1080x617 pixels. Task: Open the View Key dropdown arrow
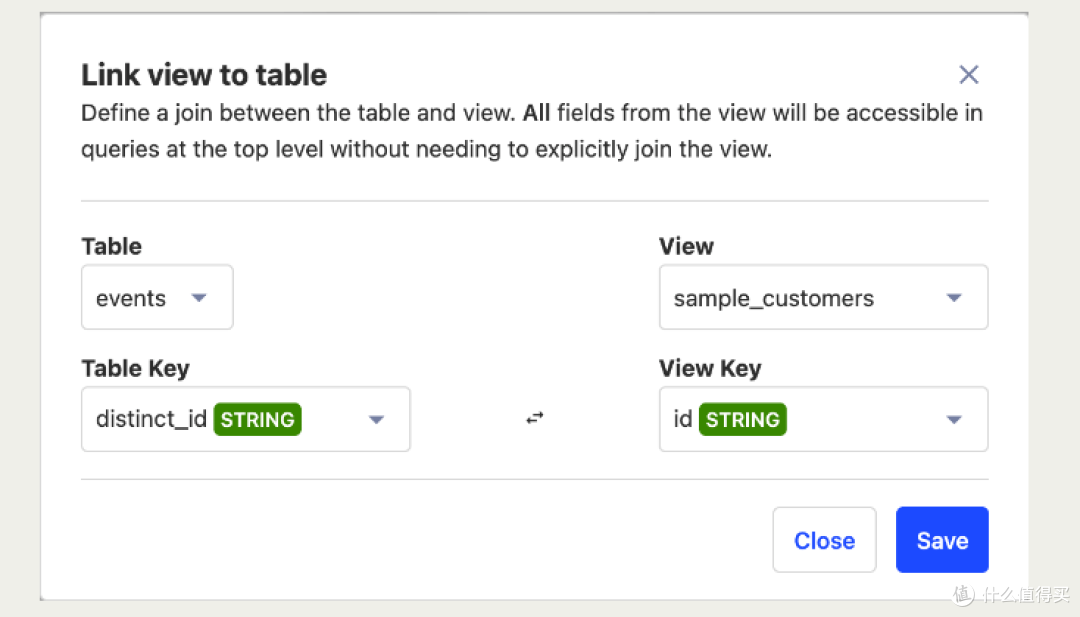tap(954, 419)
